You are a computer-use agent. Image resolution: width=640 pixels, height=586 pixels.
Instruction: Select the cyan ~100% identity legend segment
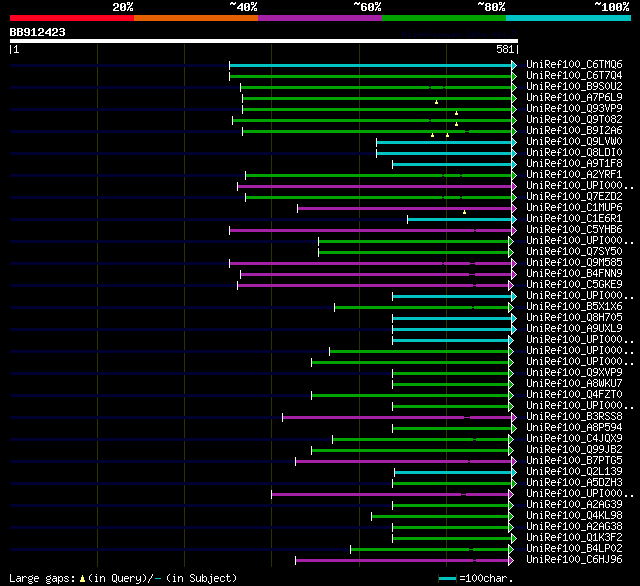click(x=569, y=18)
